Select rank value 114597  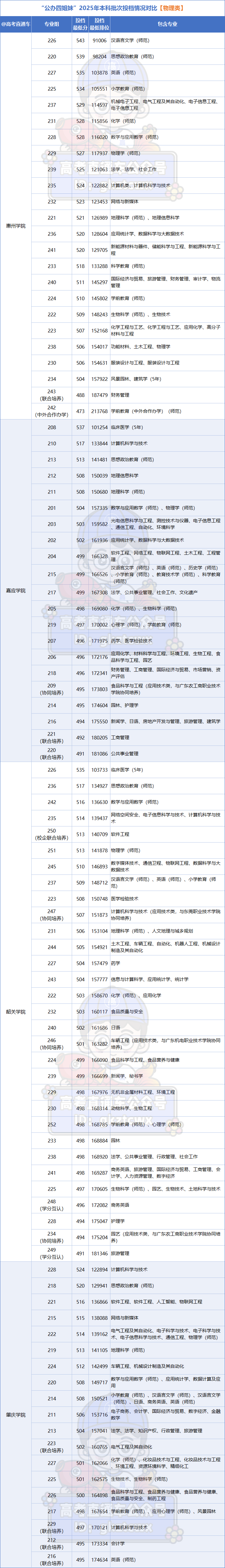click(99, 105)
